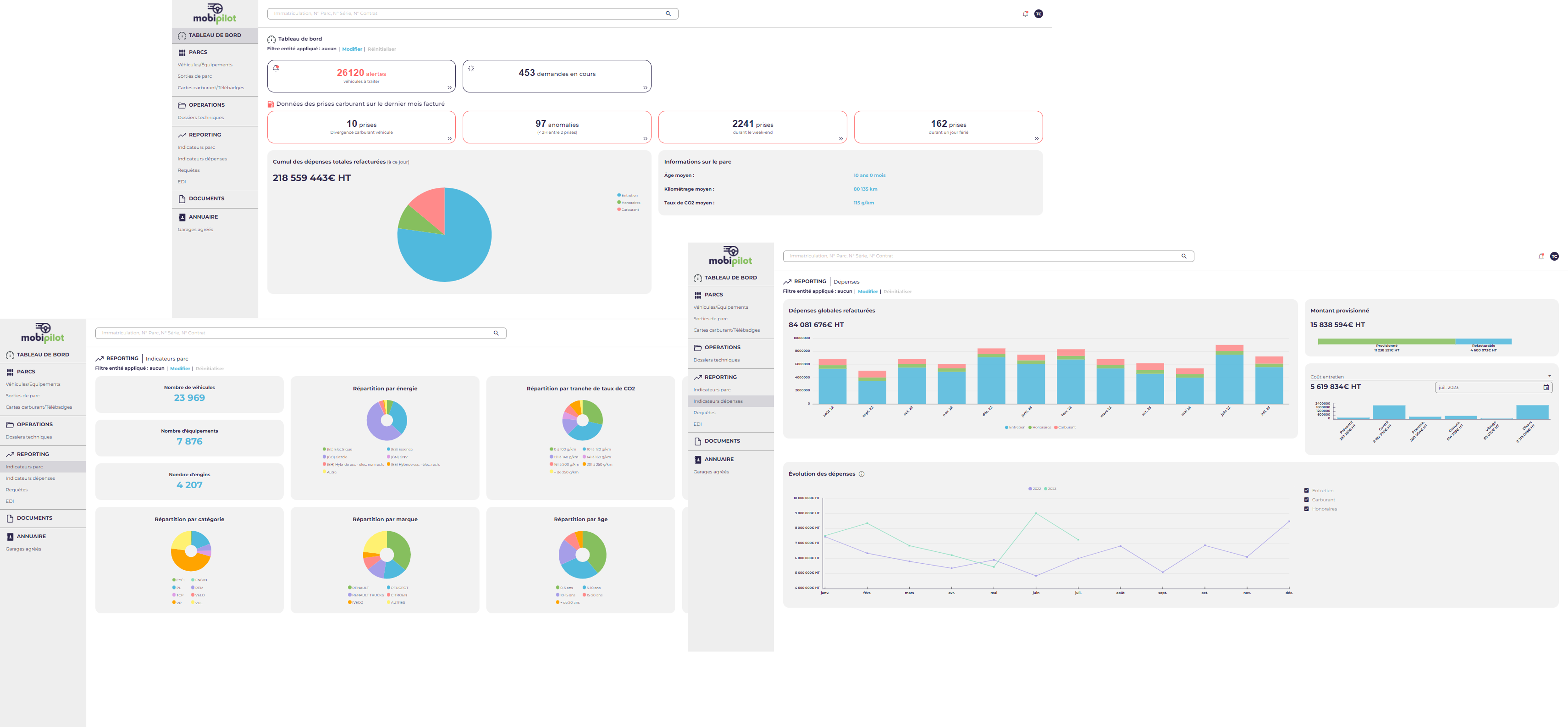Expand the 10 prises divergence carburant card arrow
1568x727 pixels.
[x=449, y=139]
